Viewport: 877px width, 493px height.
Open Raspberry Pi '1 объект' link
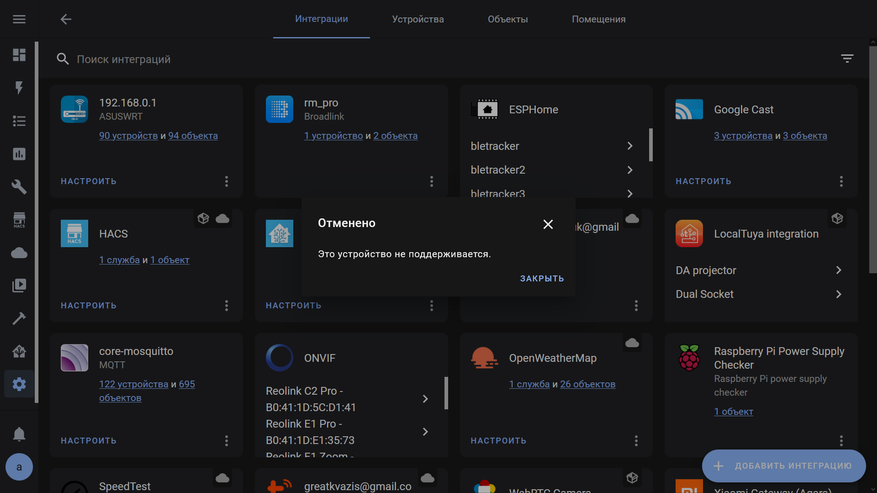(733, 412)
